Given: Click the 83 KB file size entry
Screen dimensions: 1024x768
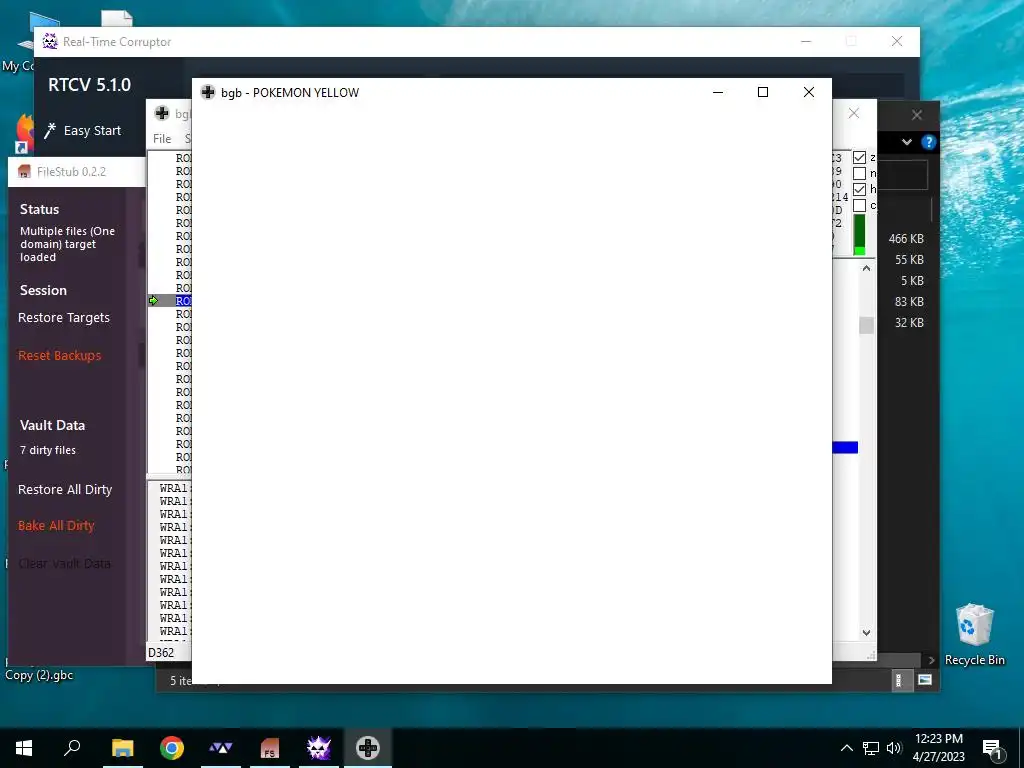Looking at the screenshot, I should pyautogui.click(x=909, y=302).
